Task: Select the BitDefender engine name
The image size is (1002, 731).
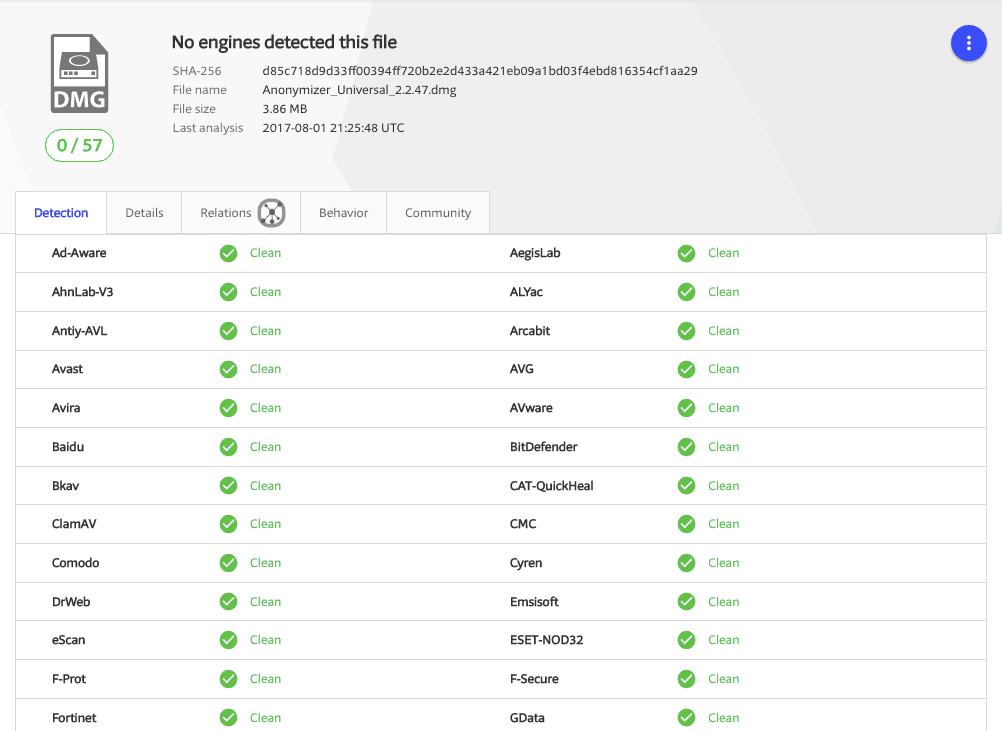Action: 543,447
